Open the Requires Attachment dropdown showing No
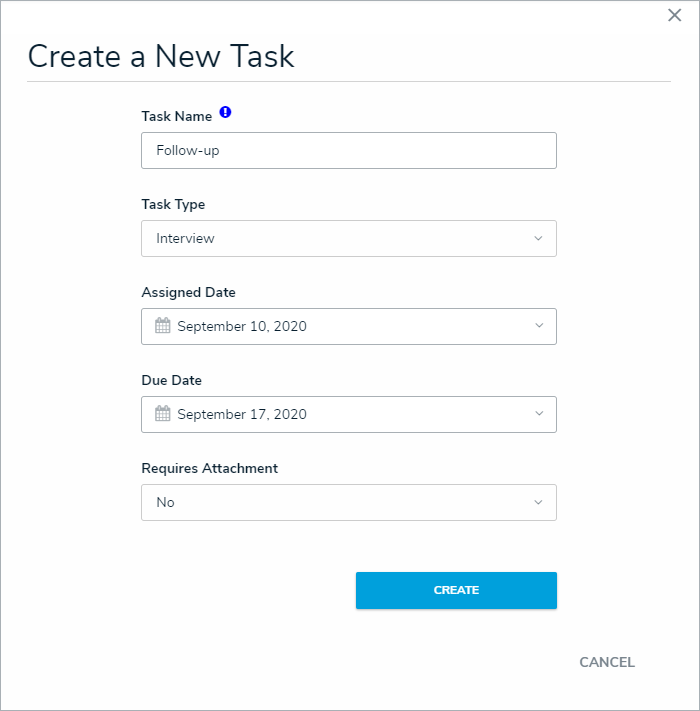 (x=348, y=503)
